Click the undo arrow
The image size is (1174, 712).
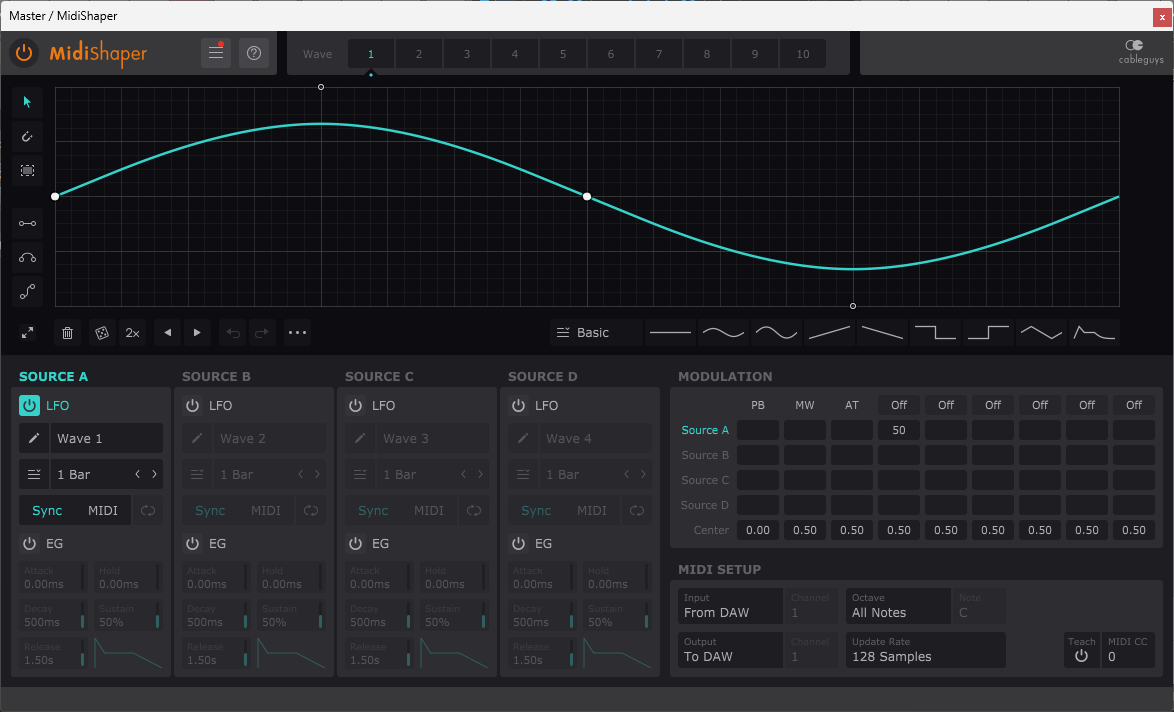pyautogui.click(x=234, y=332)
